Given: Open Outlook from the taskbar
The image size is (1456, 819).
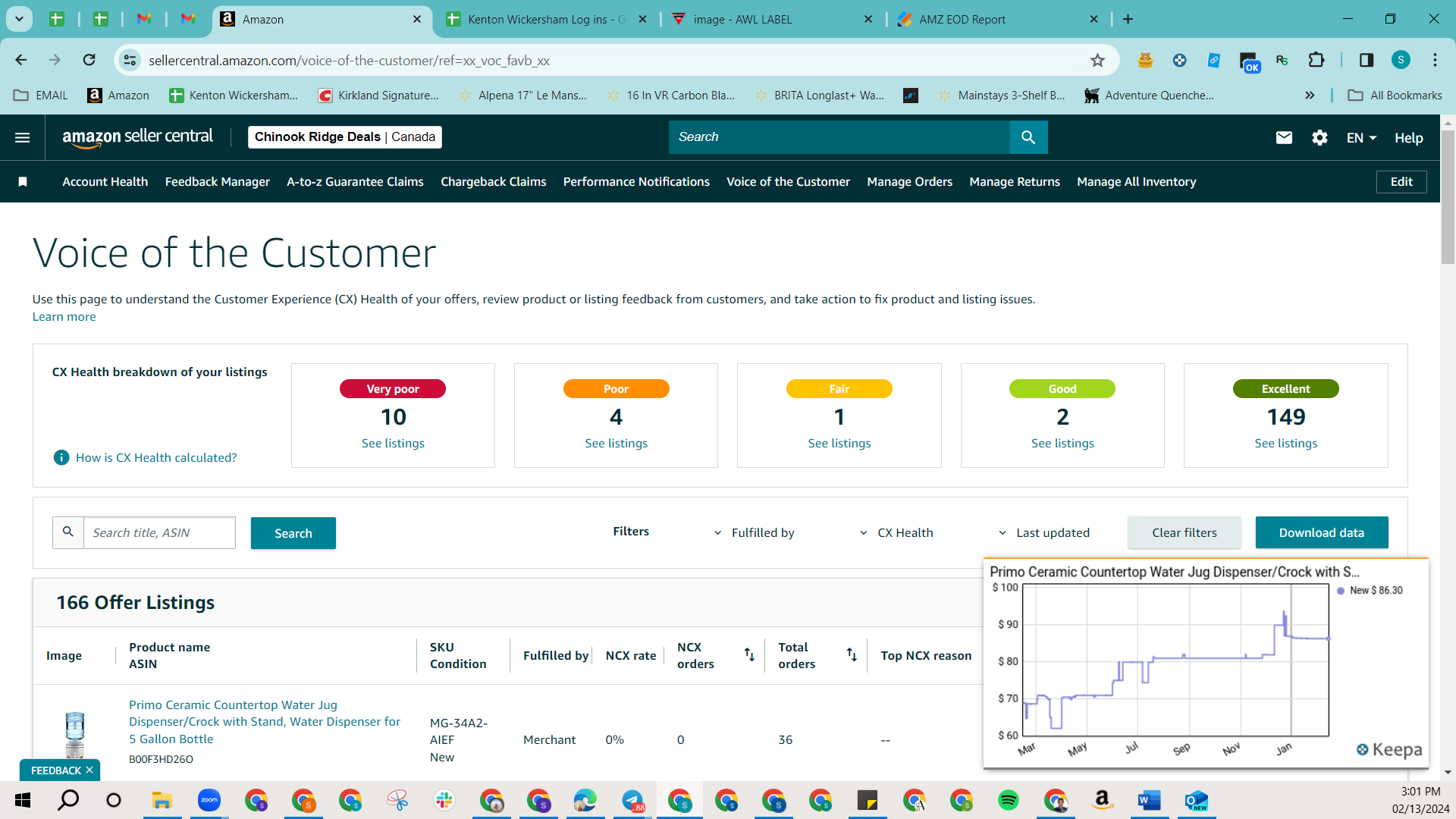Looking at the screenshot, I should pyautogui.click(x=1196, y=800).
